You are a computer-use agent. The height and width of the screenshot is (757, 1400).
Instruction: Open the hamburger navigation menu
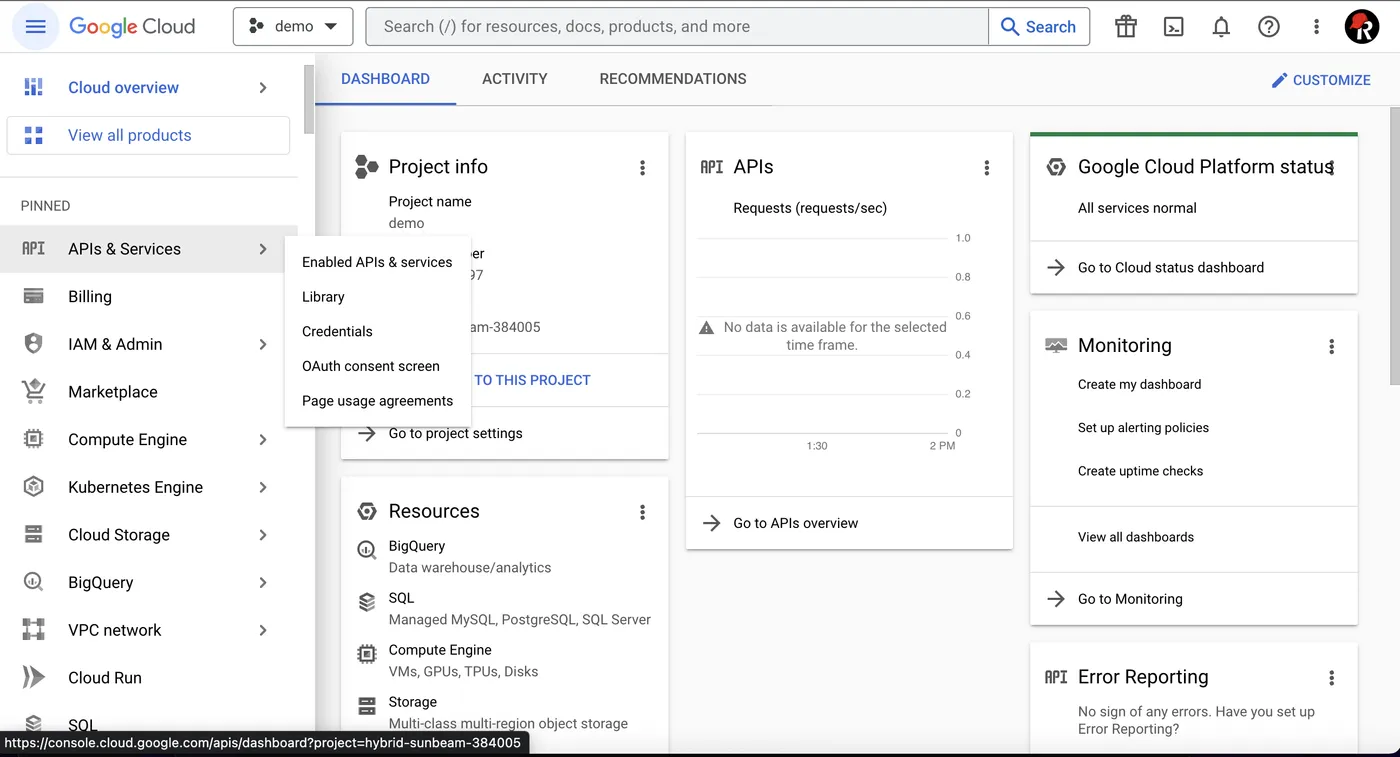(35, 27)
